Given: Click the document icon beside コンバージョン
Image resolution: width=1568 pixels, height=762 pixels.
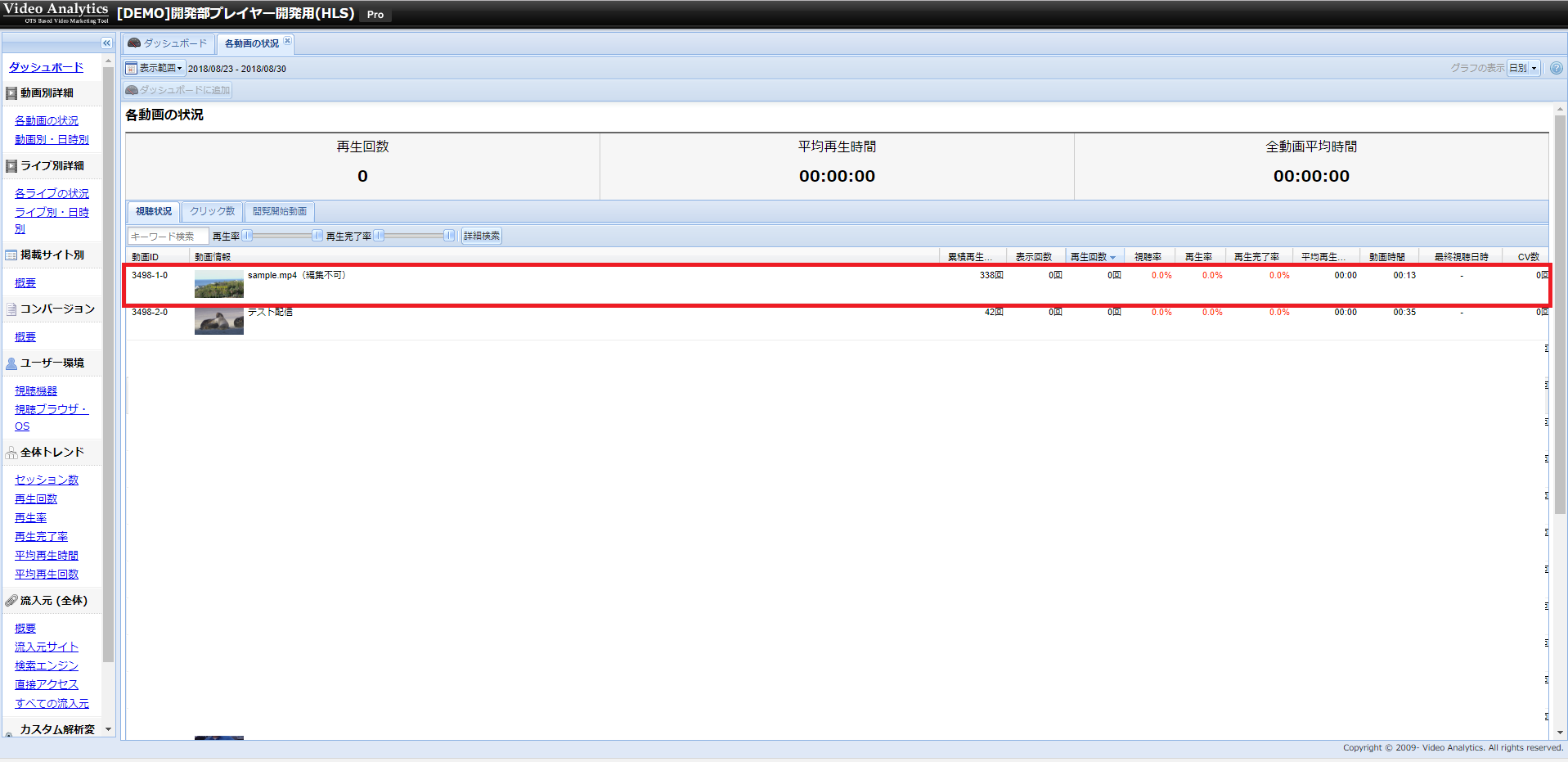Looking at the screenshot, I should 11,309.
